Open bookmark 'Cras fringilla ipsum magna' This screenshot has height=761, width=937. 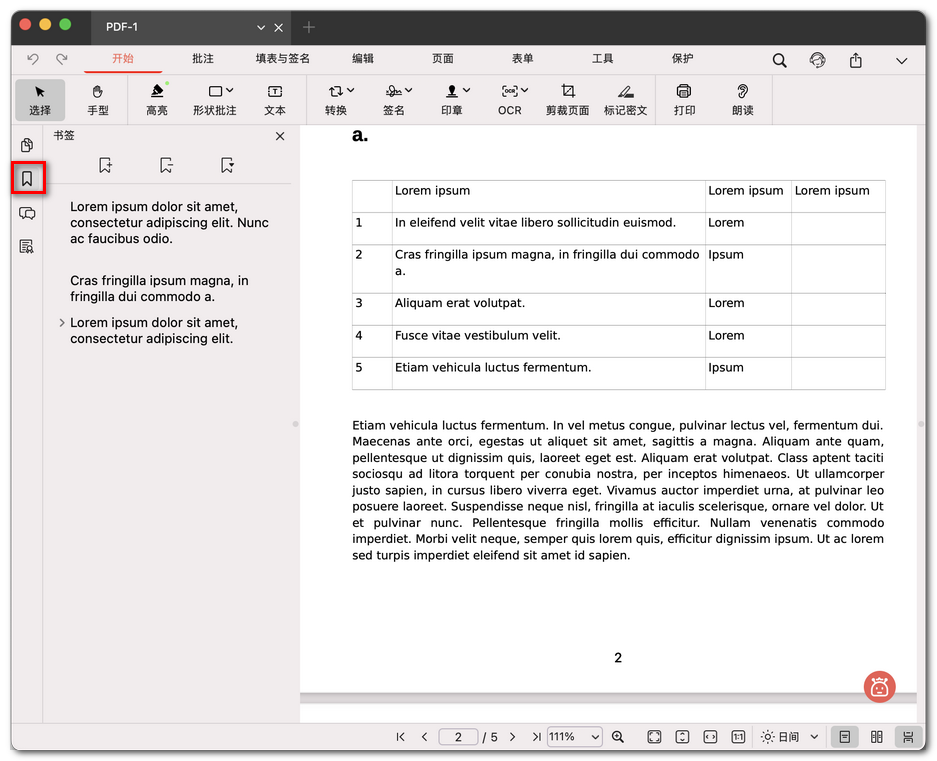pos(159,289)
